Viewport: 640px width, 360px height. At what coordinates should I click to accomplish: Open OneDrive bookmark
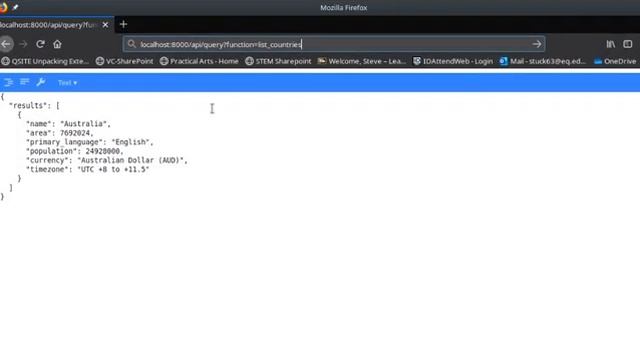pos(615,61)
